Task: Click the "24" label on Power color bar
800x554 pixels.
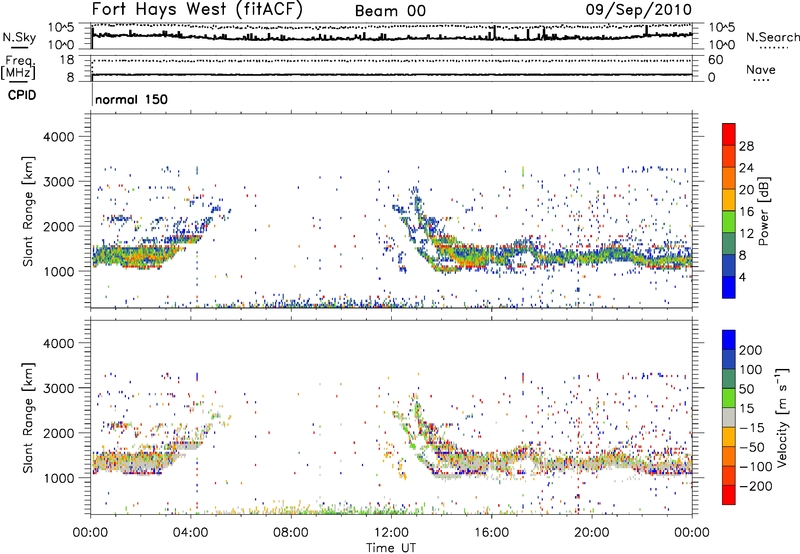Action: (x=746, y=168)
